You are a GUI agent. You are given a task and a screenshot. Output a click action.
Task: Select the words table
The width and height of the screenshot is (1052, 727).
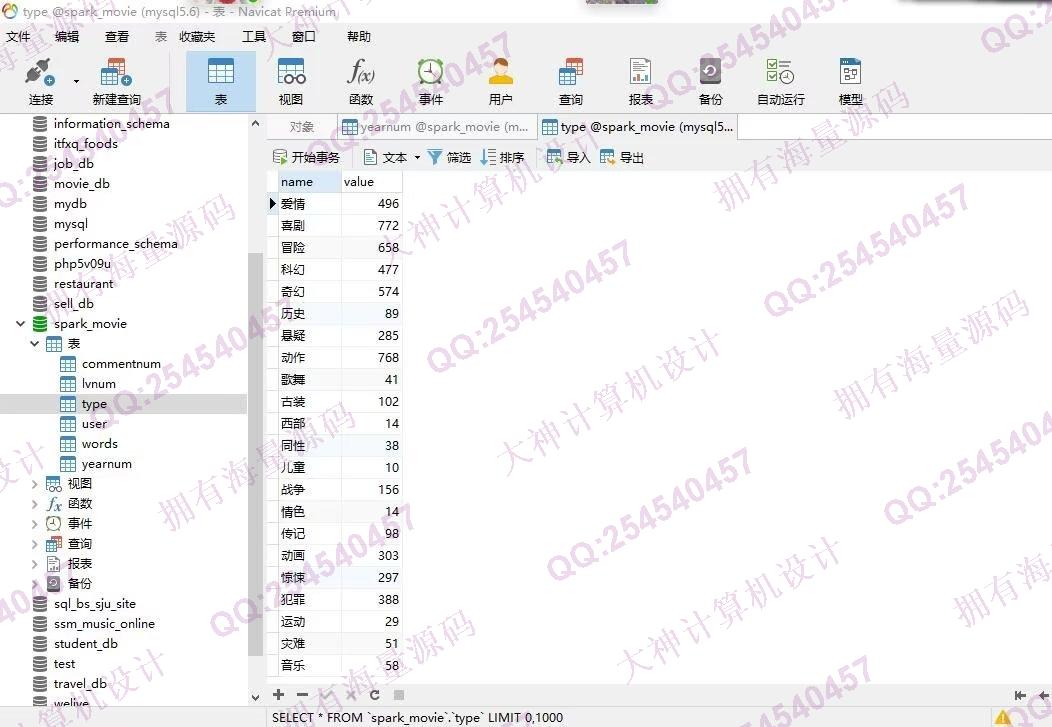coord(99,444)
